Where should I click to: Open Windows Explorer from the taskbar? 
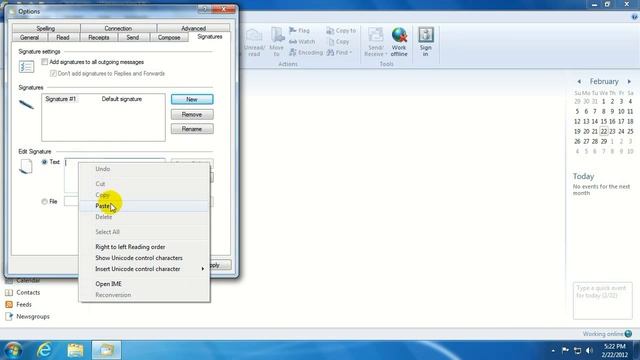point(75,350)
